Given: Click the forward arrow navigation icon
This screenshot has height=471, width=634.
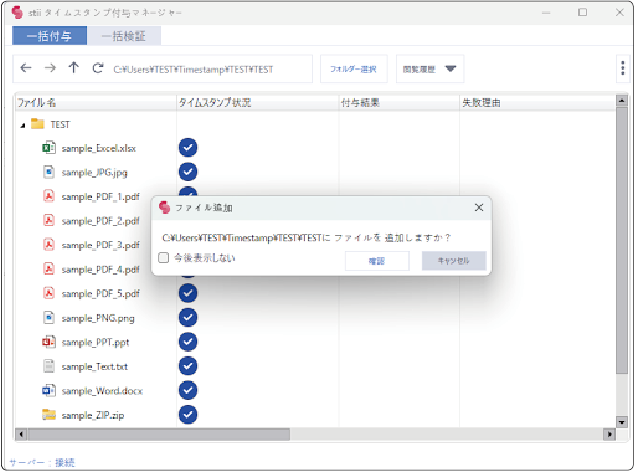Looking at the screenshot, I should (x=50, y=69).
